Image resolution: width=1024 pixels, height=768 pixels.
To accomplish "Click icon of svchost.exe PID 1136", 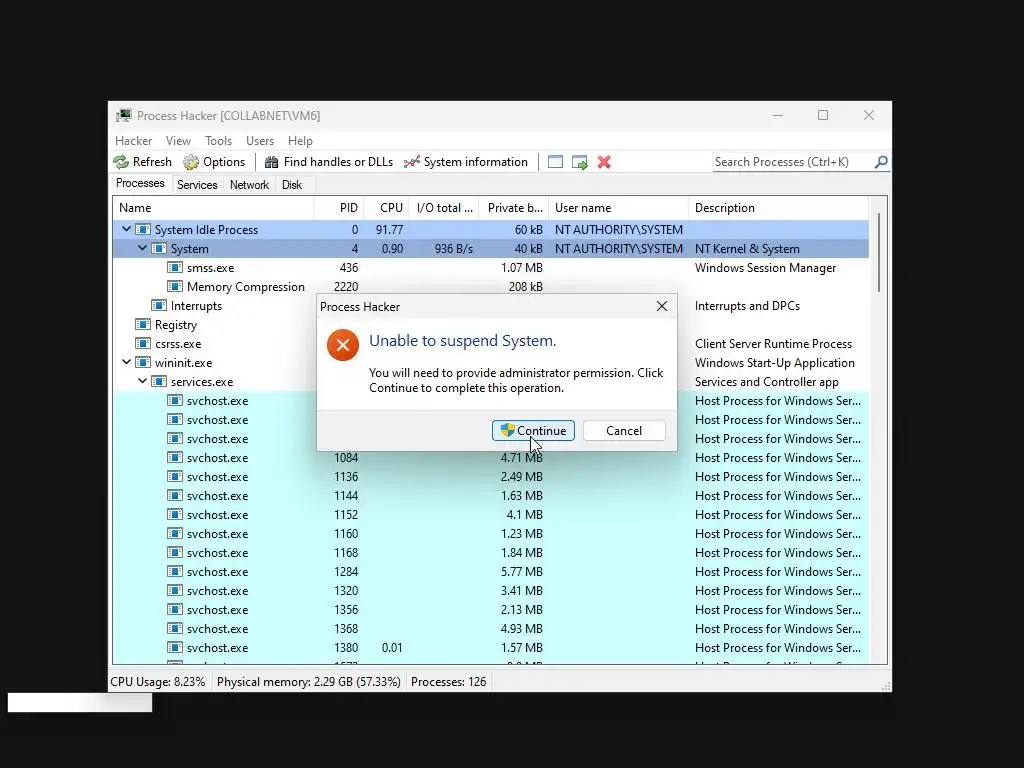I will [x=174, y=477].
